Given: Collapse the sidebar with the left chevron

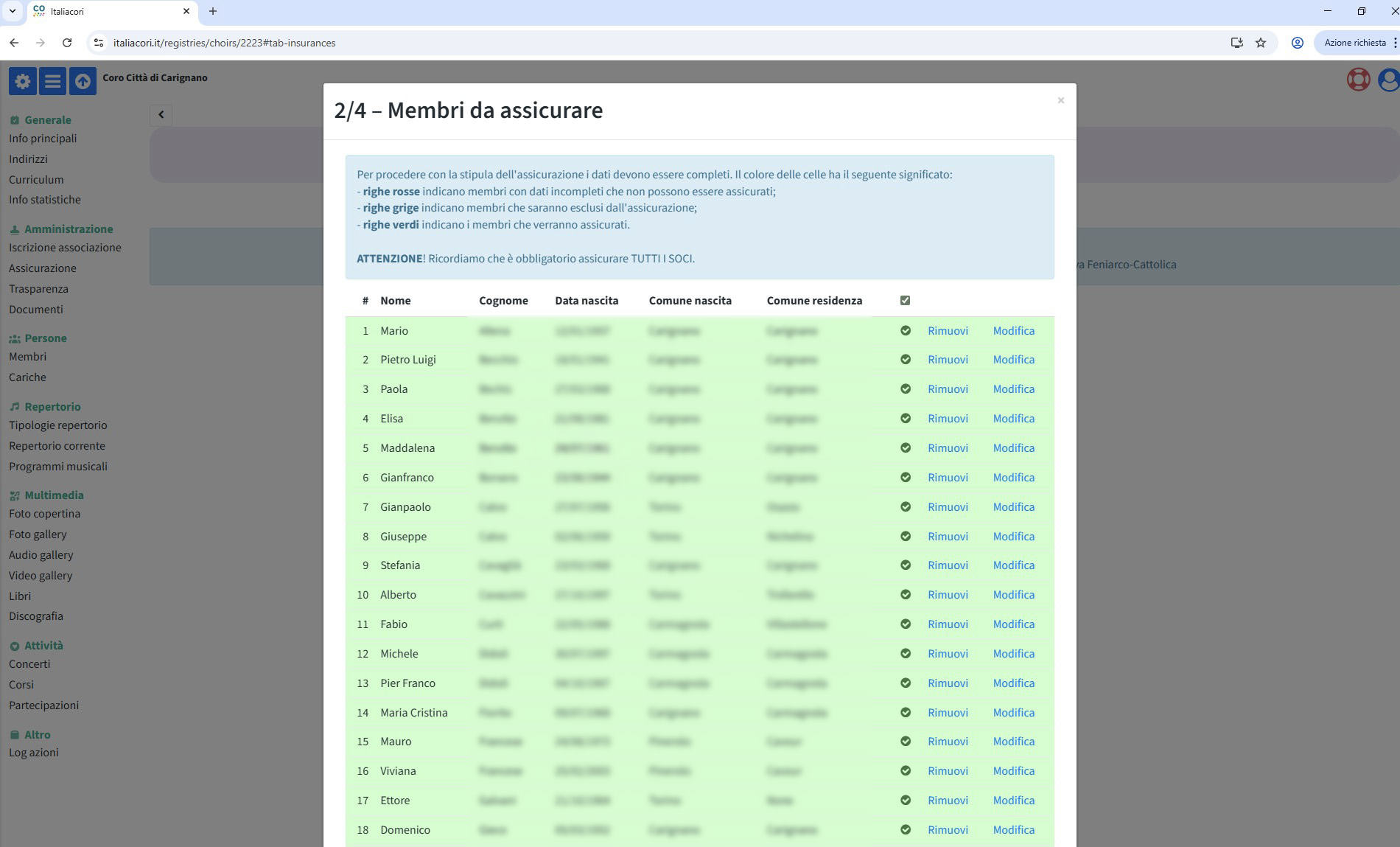Looking at the screenshot, I should point(161,115).
